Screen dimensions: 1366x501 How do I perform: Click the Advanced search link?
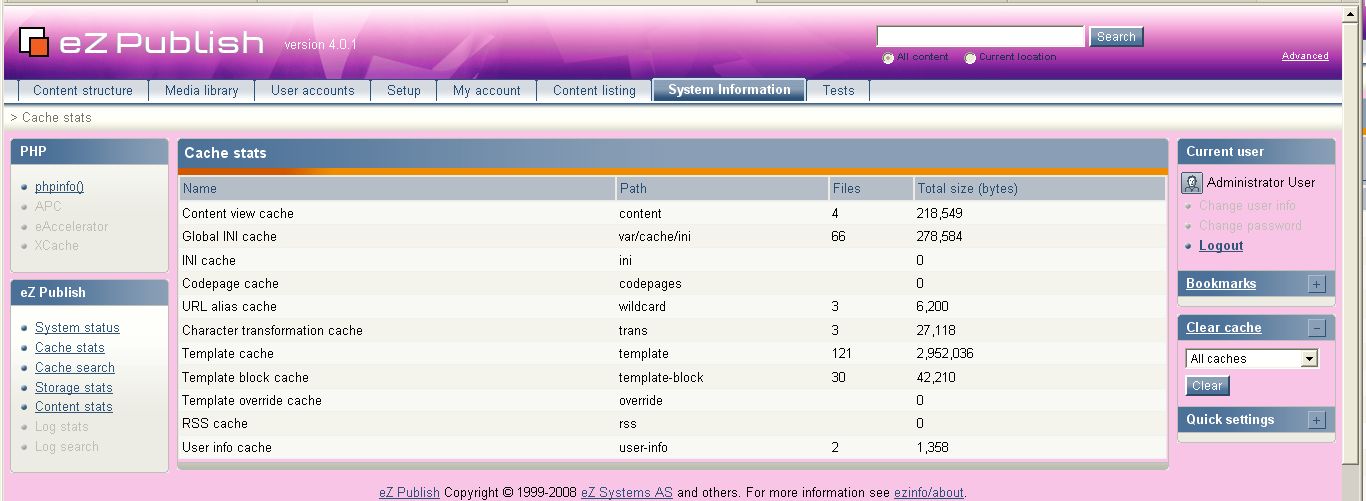[1305, 56]
